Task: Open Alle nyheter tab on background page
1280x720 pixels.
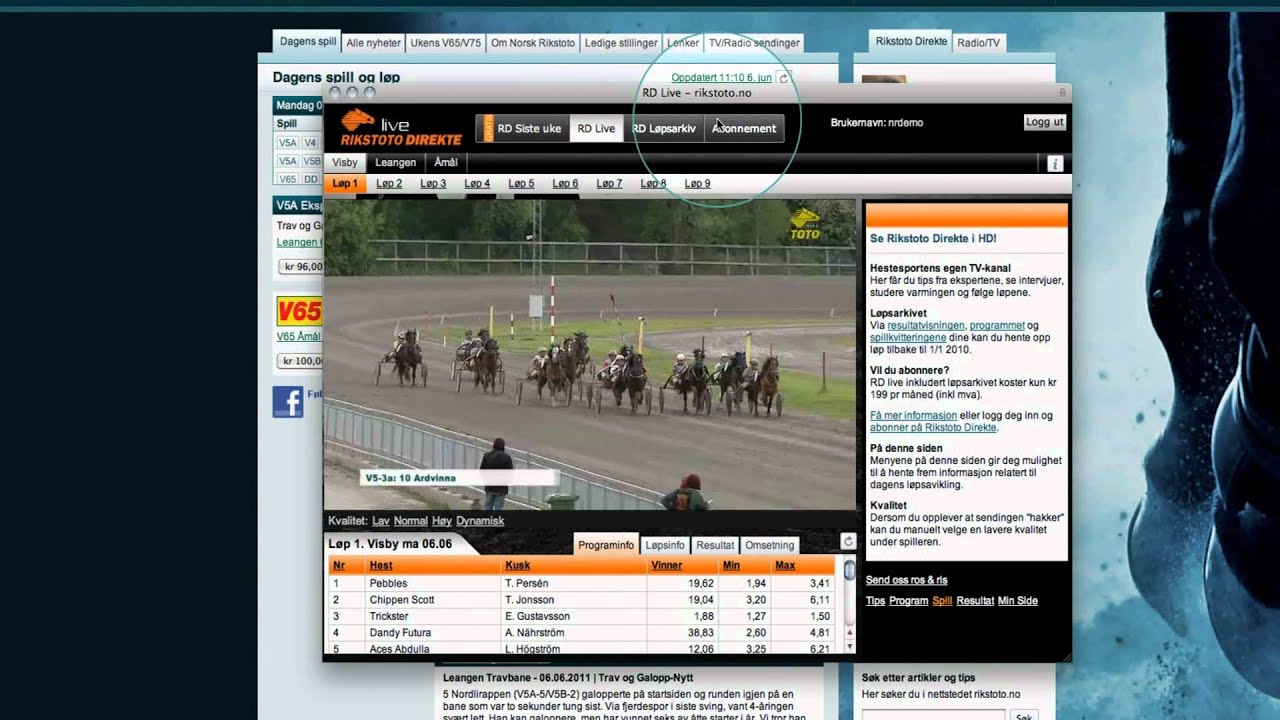Action: pos(373,43)
